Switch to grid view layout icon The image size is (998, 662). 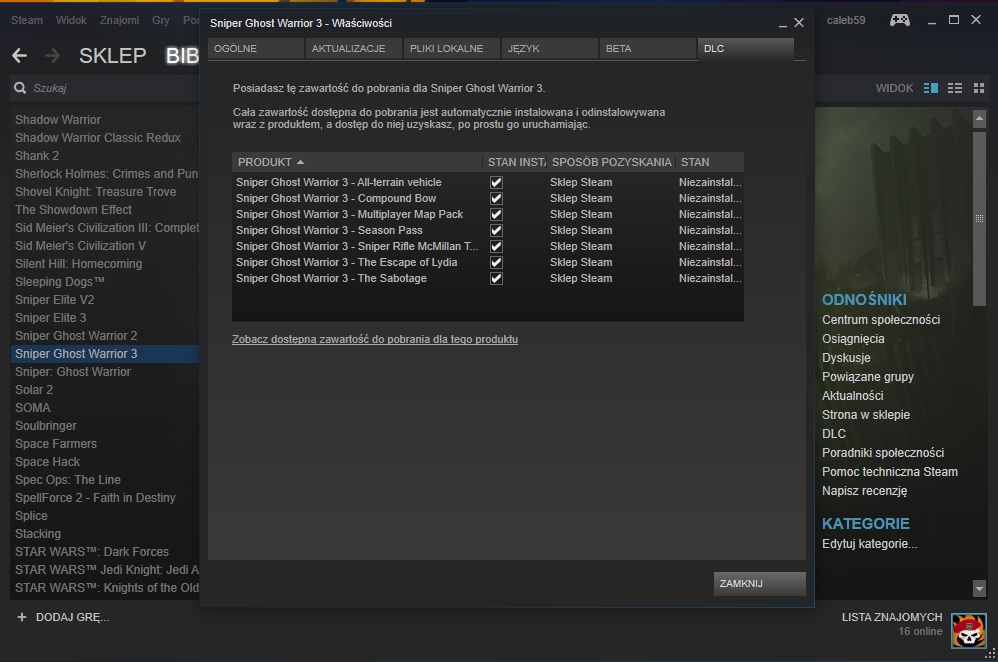coord(979,88)
